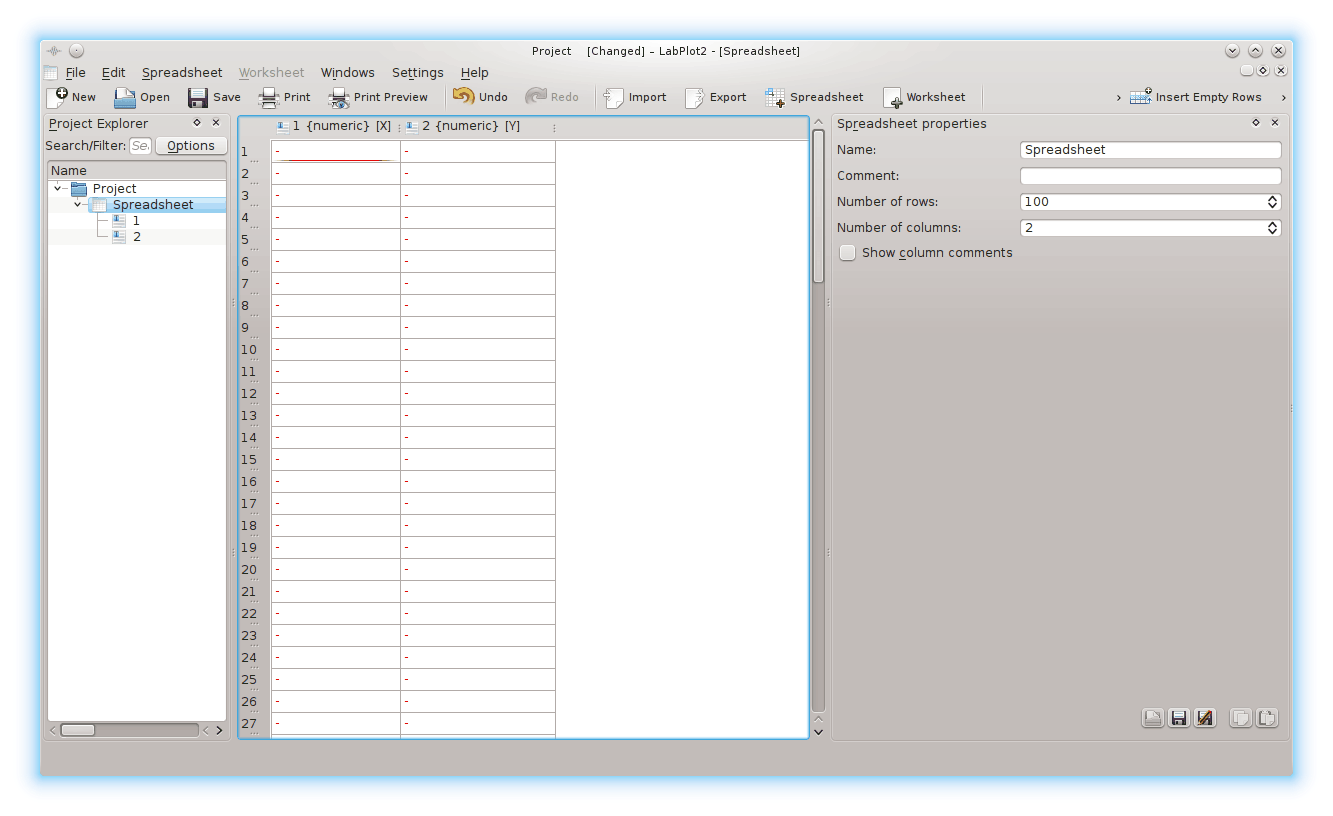This screenshot has width=1333, height=816.
Task: Open the Settings menu
Action: coord(417,73)
